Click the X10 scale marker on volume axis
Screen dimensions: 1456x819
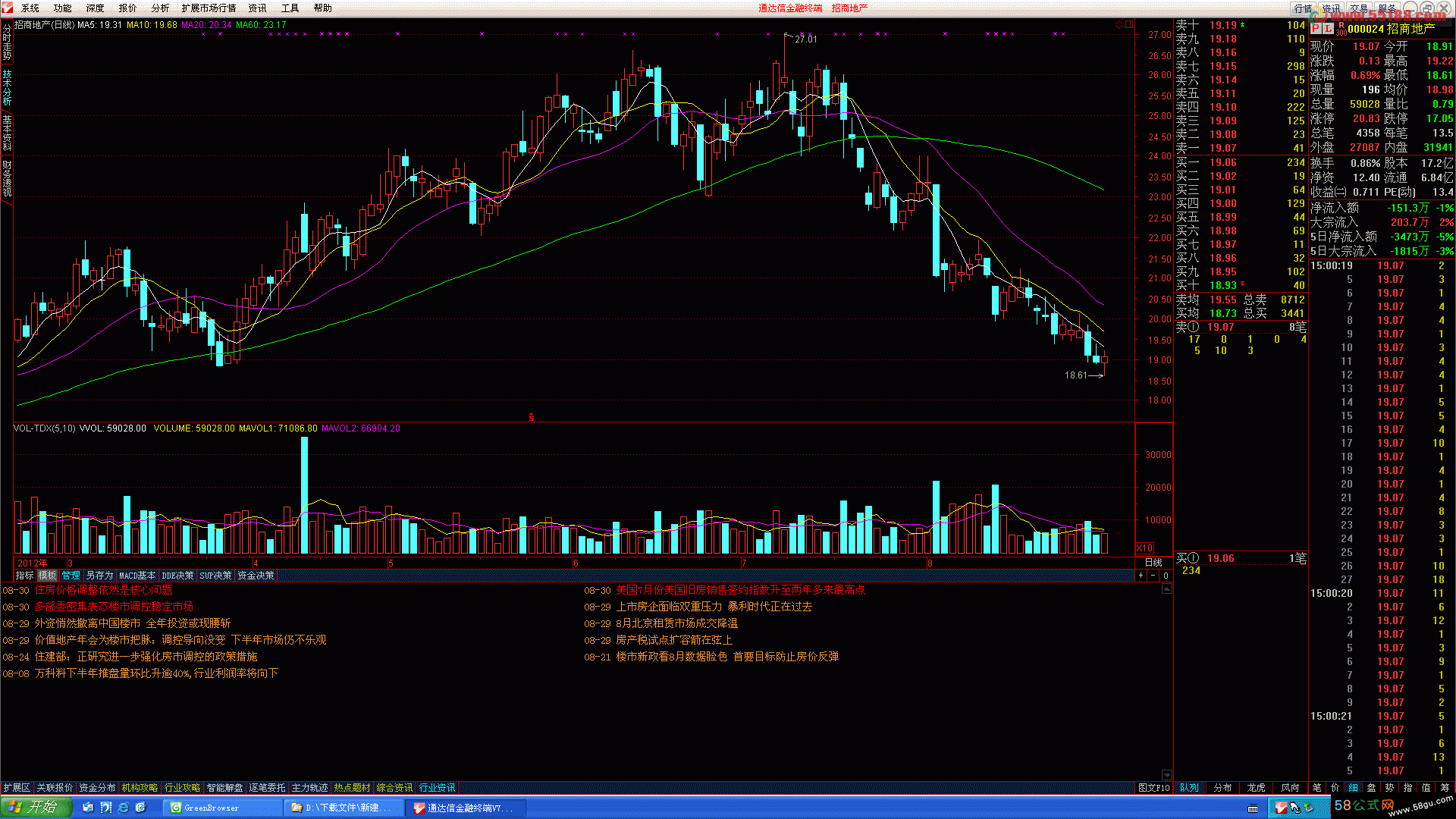point(1144,548)
